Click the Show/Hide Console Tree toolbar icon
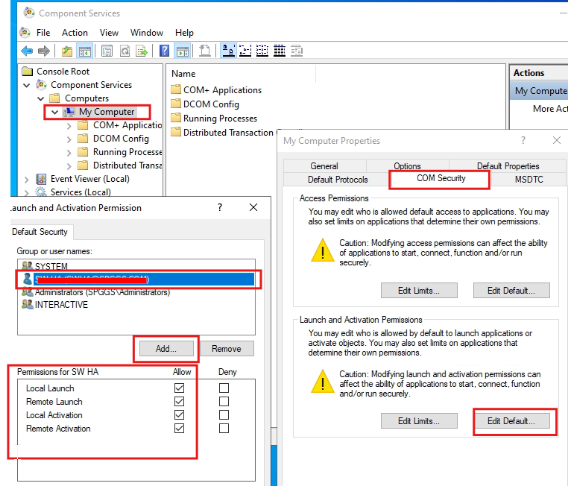Screen dimensions: 568x490 click(x=85, y=51)
